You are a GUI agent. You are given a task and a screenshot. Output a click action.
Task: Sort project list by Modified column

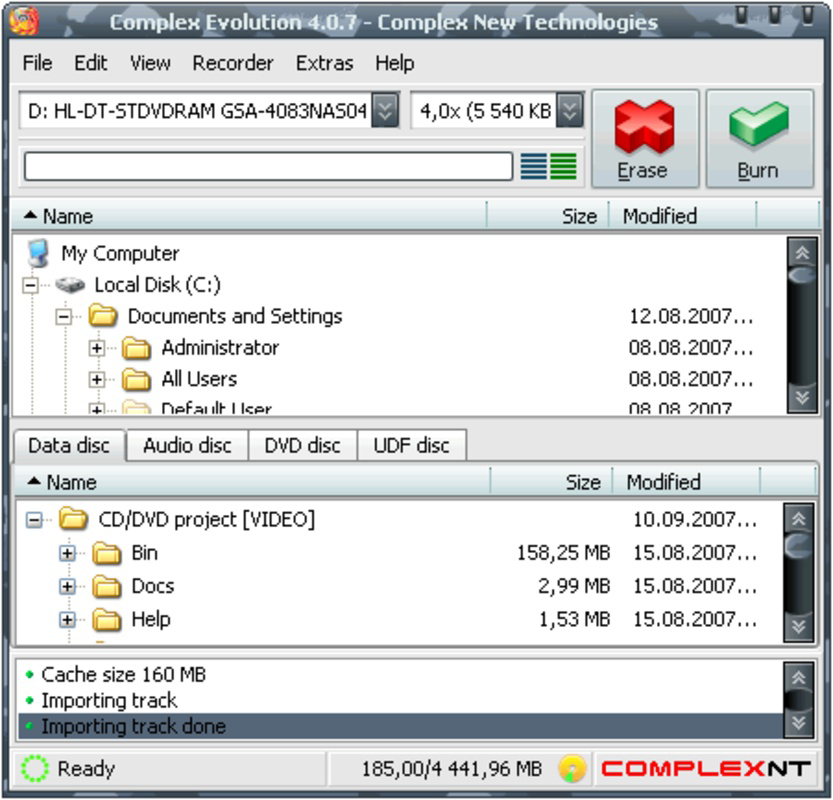coord(686,482)
